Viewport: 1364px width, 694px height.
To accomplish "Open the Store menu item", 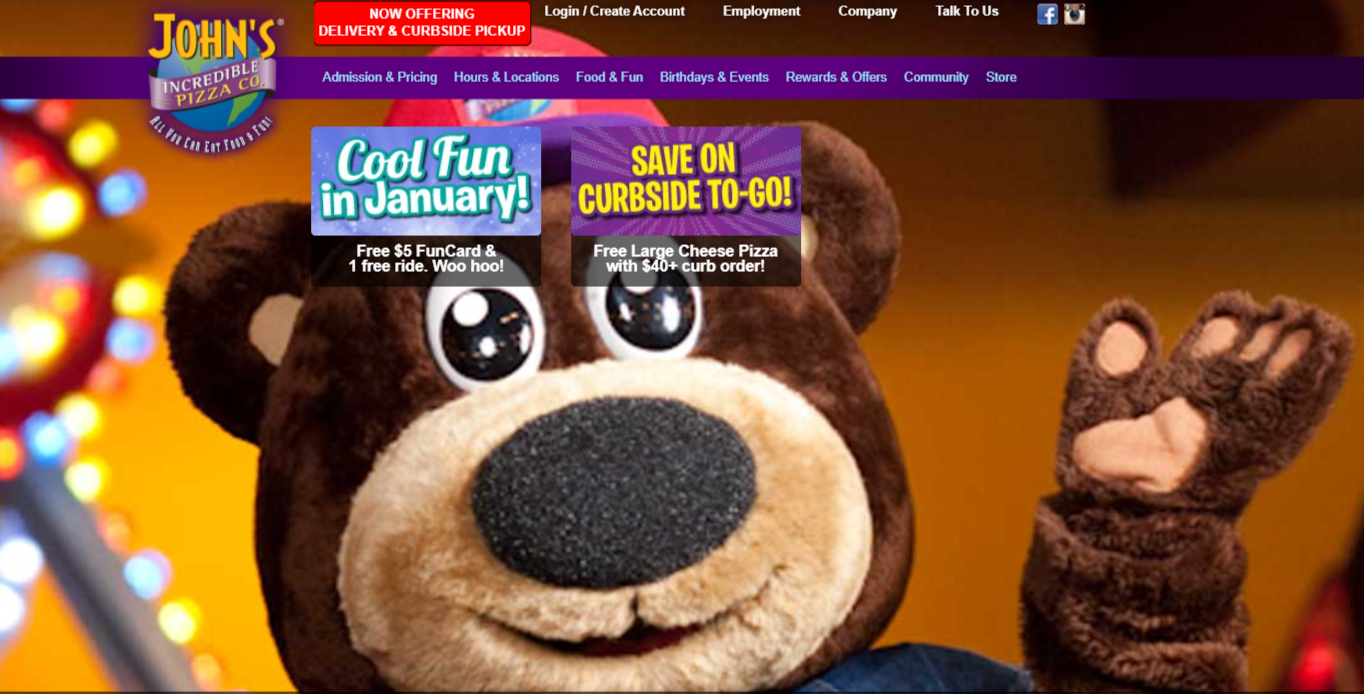I will 1001,77.
